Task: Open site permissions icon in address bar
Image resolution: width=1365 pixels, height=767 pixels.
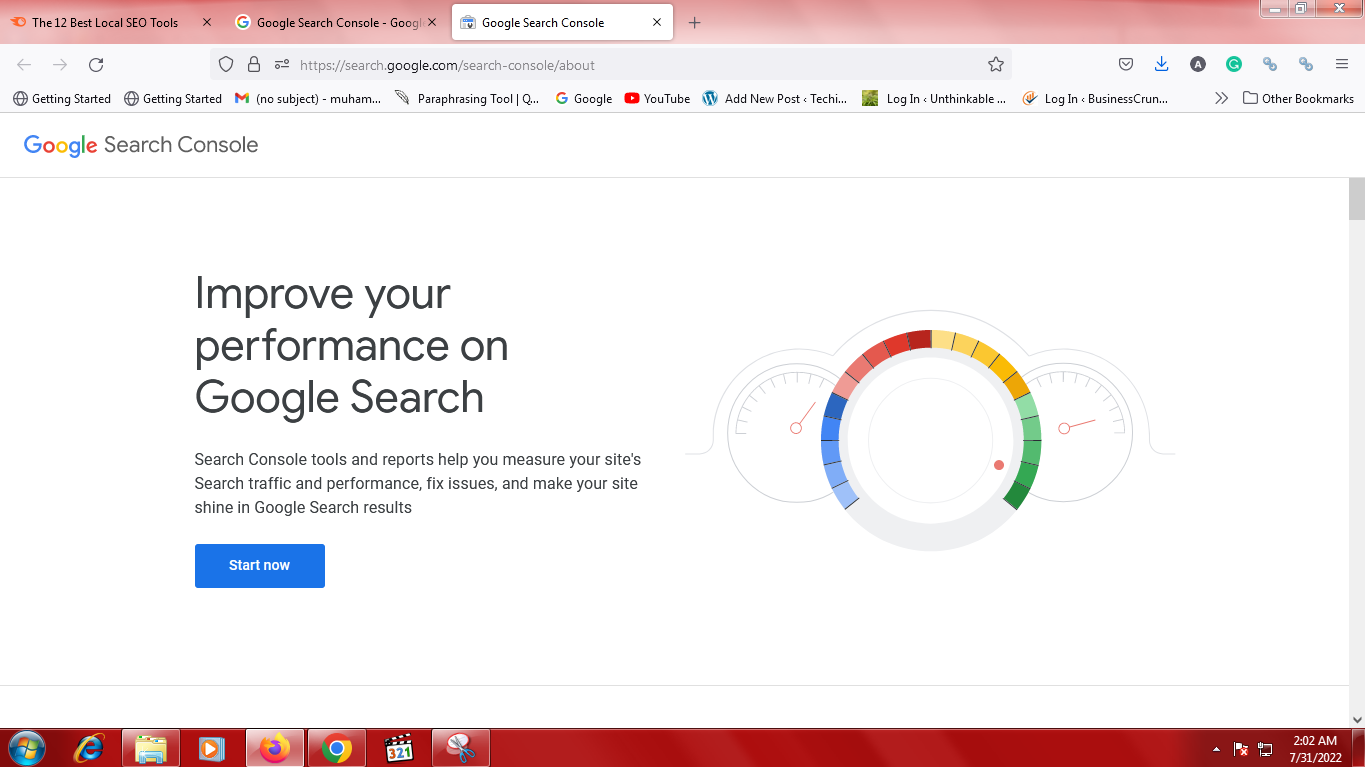Action: point(282,65)
